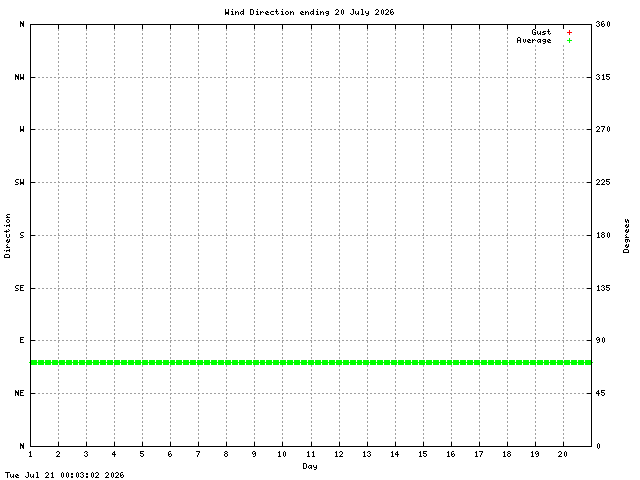
Task: Click the red Gust legend marker
Action: [x=569, y=32]
